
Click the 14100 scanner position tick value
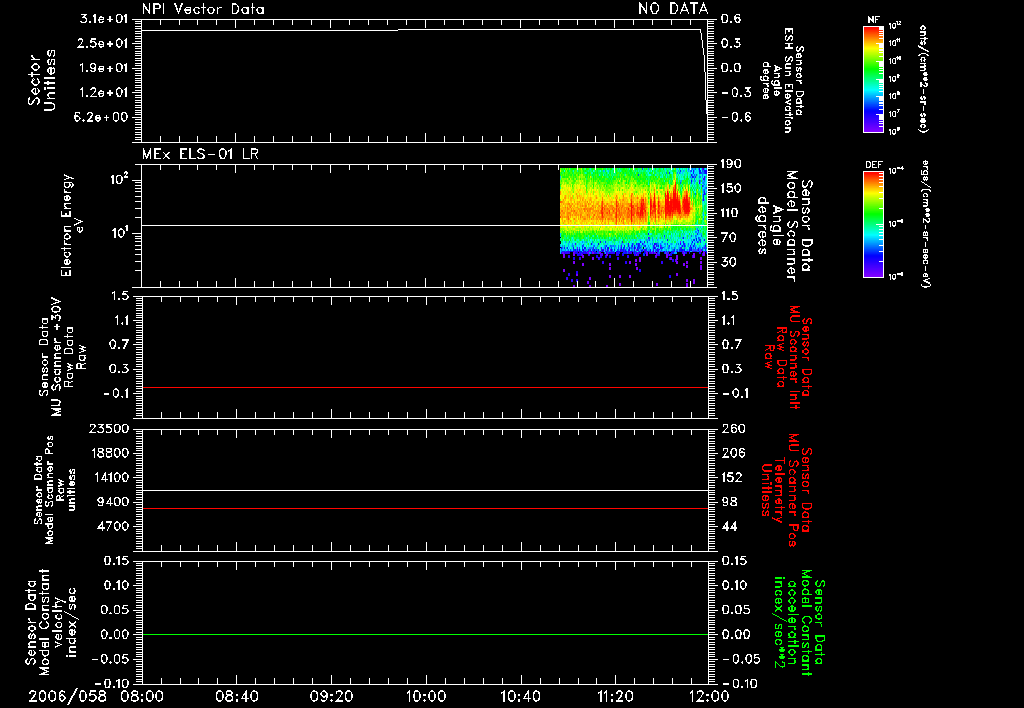109,478
